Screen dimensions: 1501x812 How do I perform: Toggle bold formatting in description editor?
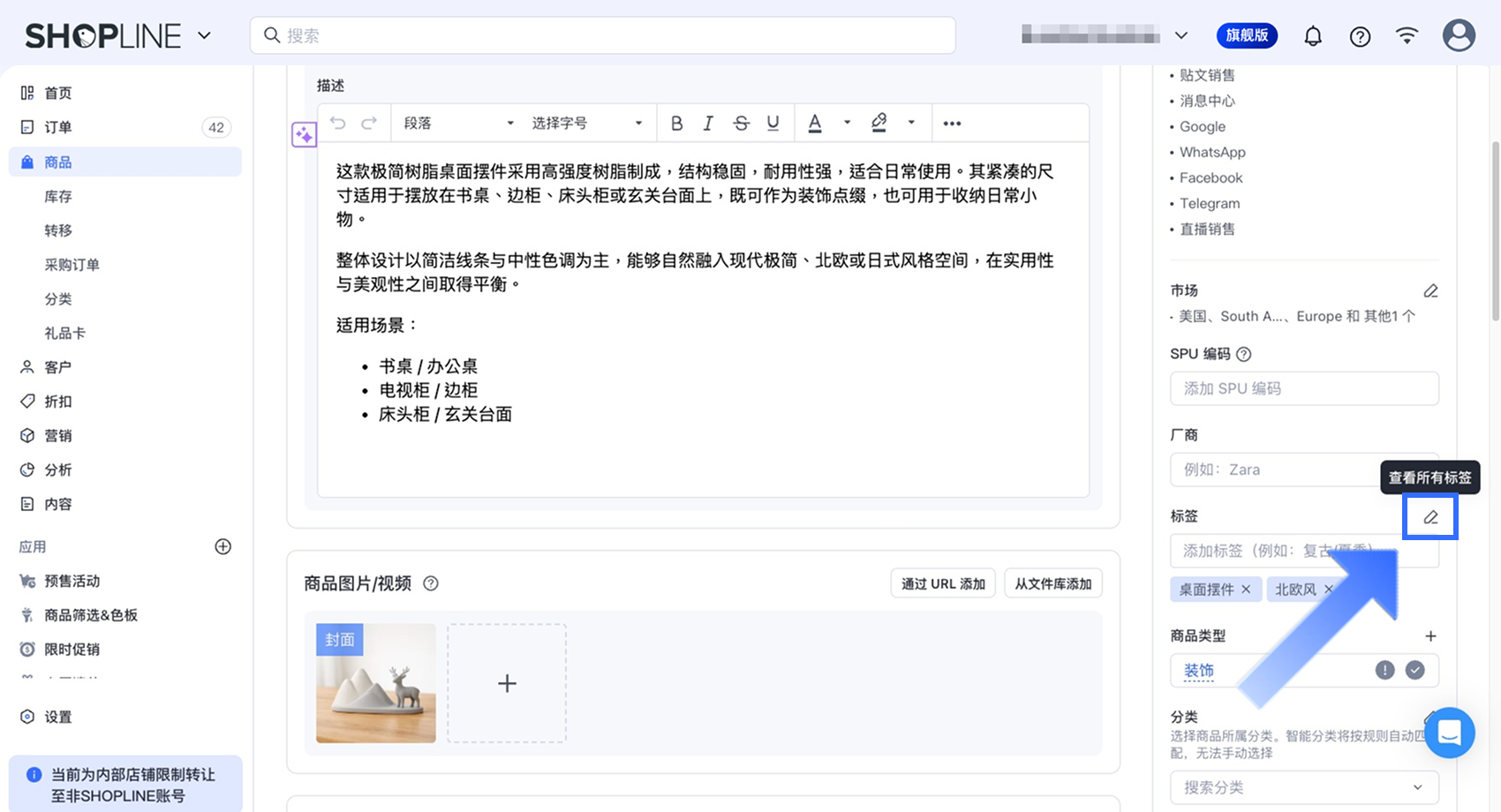pyautogui.click(x=676, y=123)
